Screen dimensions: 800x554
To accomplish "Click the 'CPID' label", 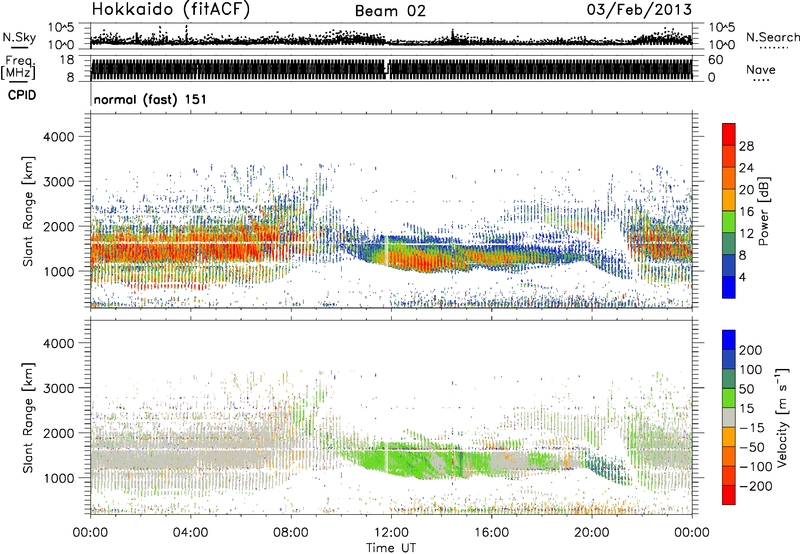I will (x=22, y=95).
